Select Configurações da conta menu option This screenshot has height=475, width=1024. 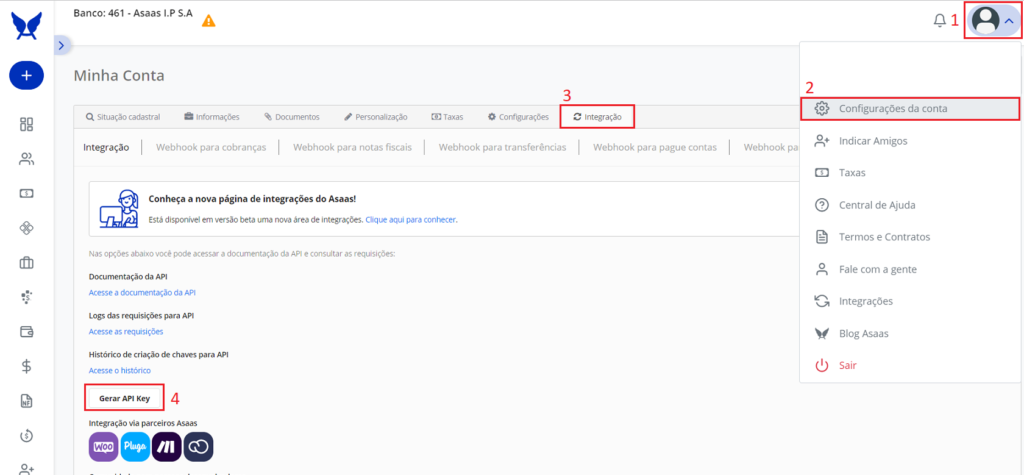(x=893, y=108)
